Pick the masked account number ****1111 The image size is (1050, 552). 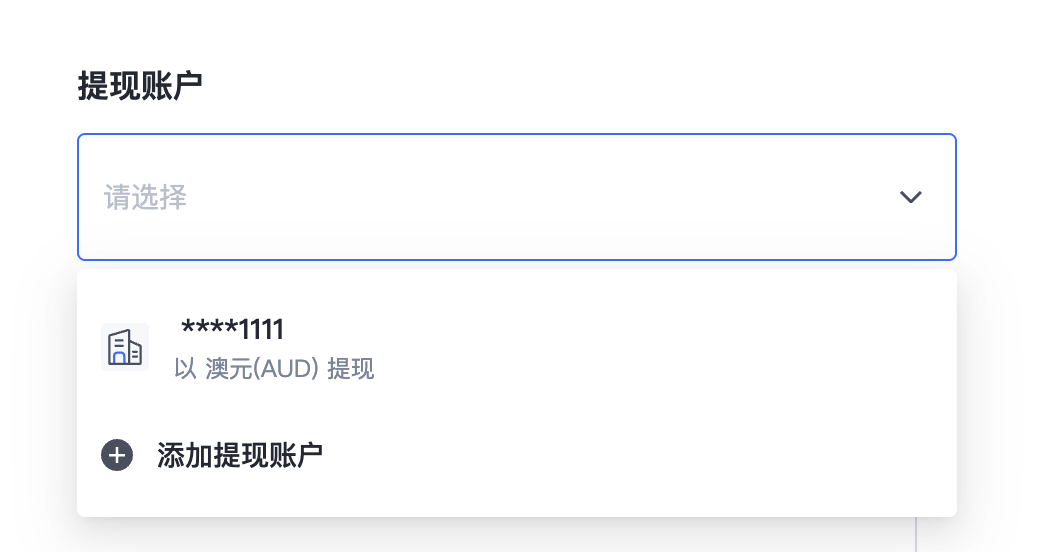232,329
